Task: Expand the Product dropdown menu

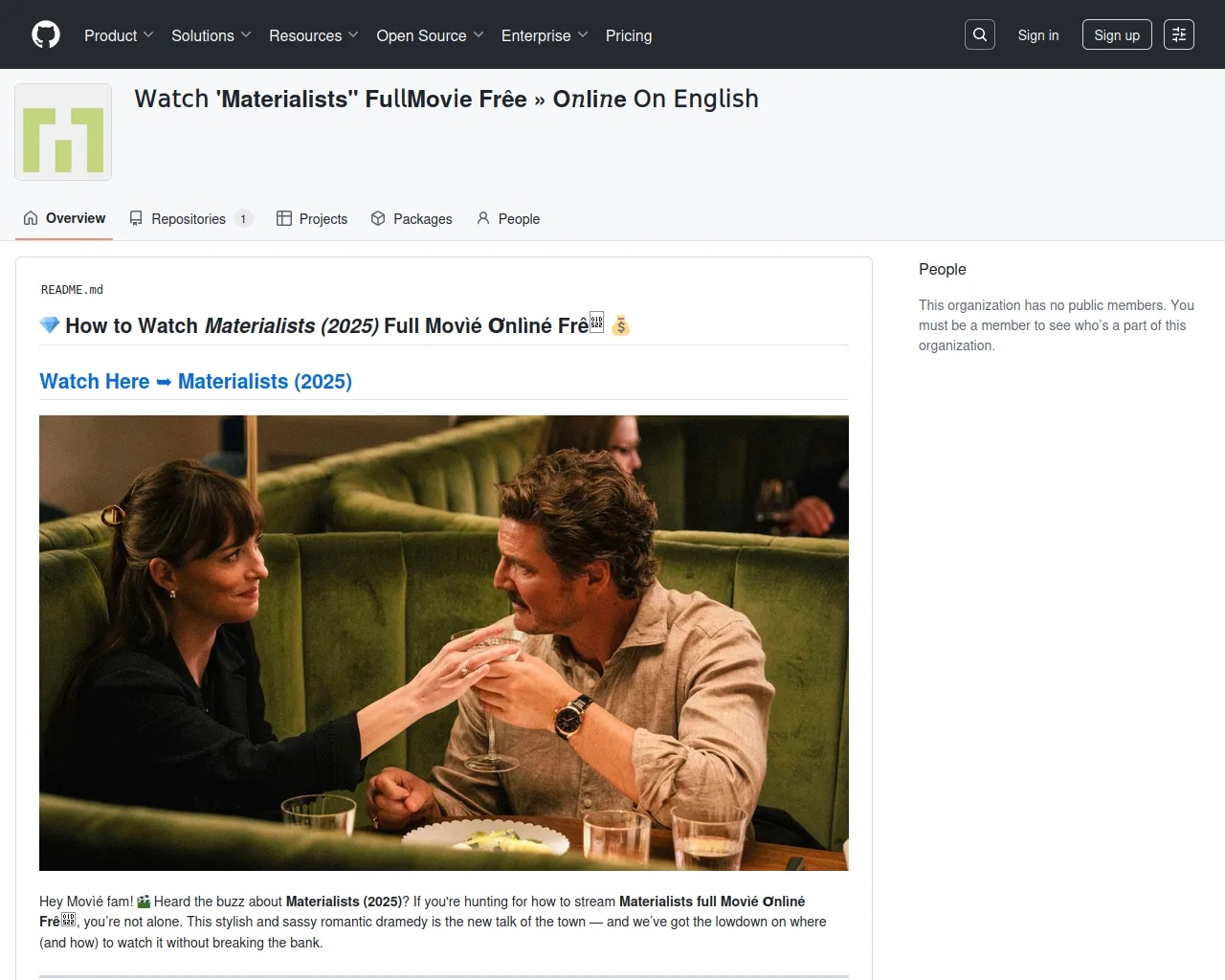Action: point(119,35)
